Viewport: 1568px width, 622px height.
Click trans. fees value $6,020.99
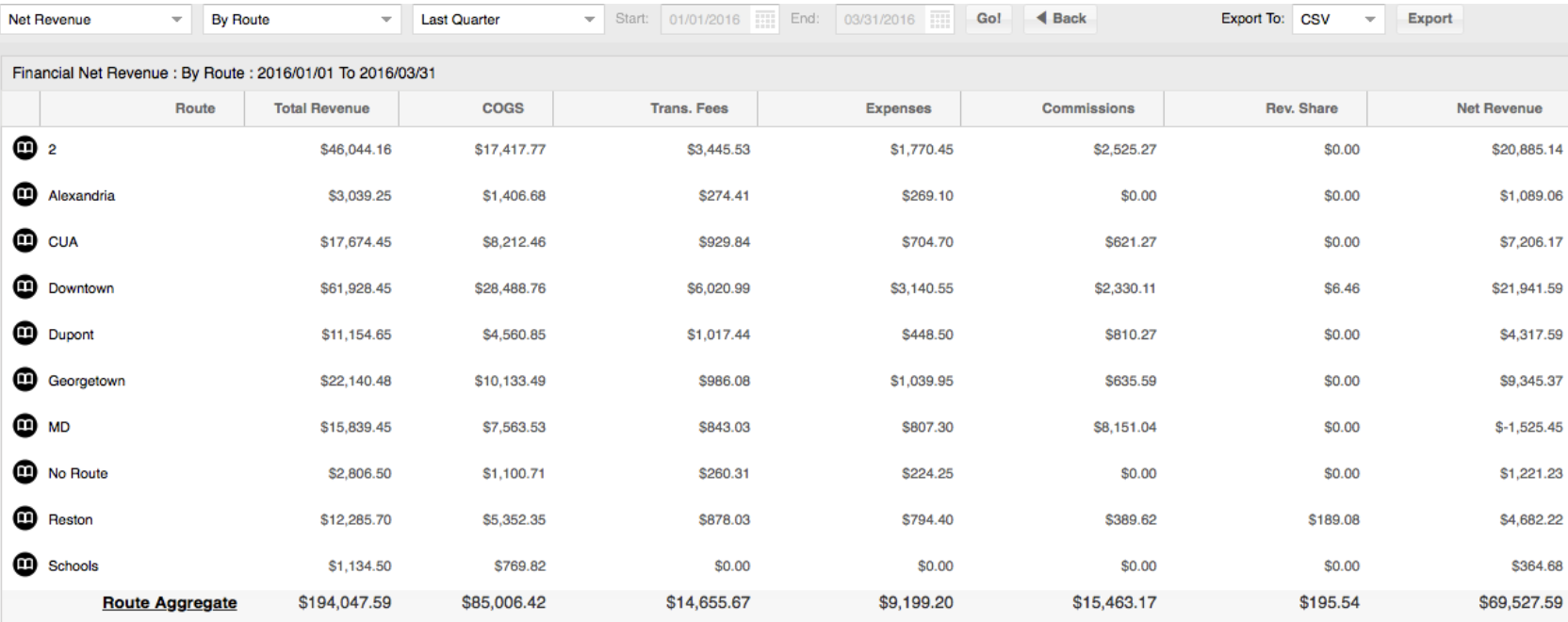coord(718,288)
